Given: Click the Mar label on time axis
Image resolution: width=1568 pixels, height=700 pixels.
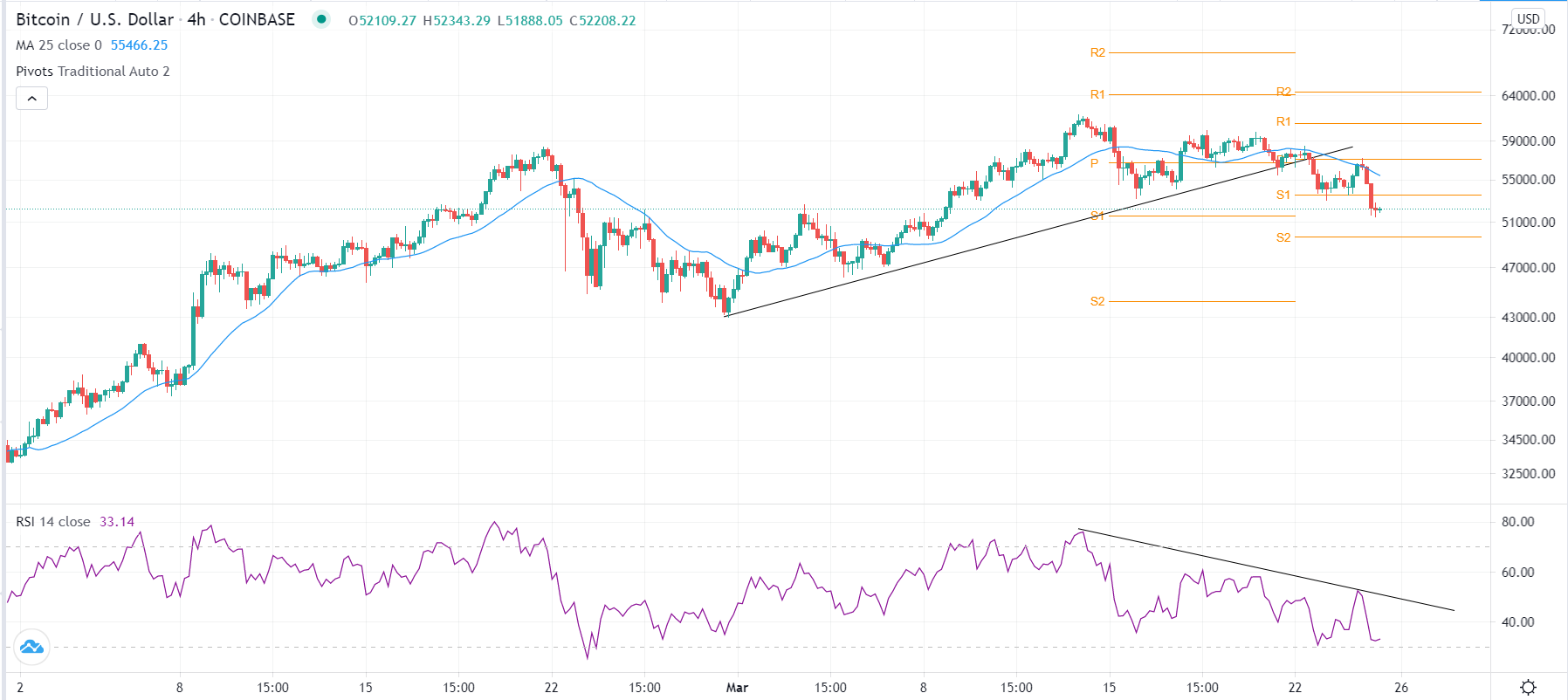Looking at the screenshot, I should [x=737, y=688].
